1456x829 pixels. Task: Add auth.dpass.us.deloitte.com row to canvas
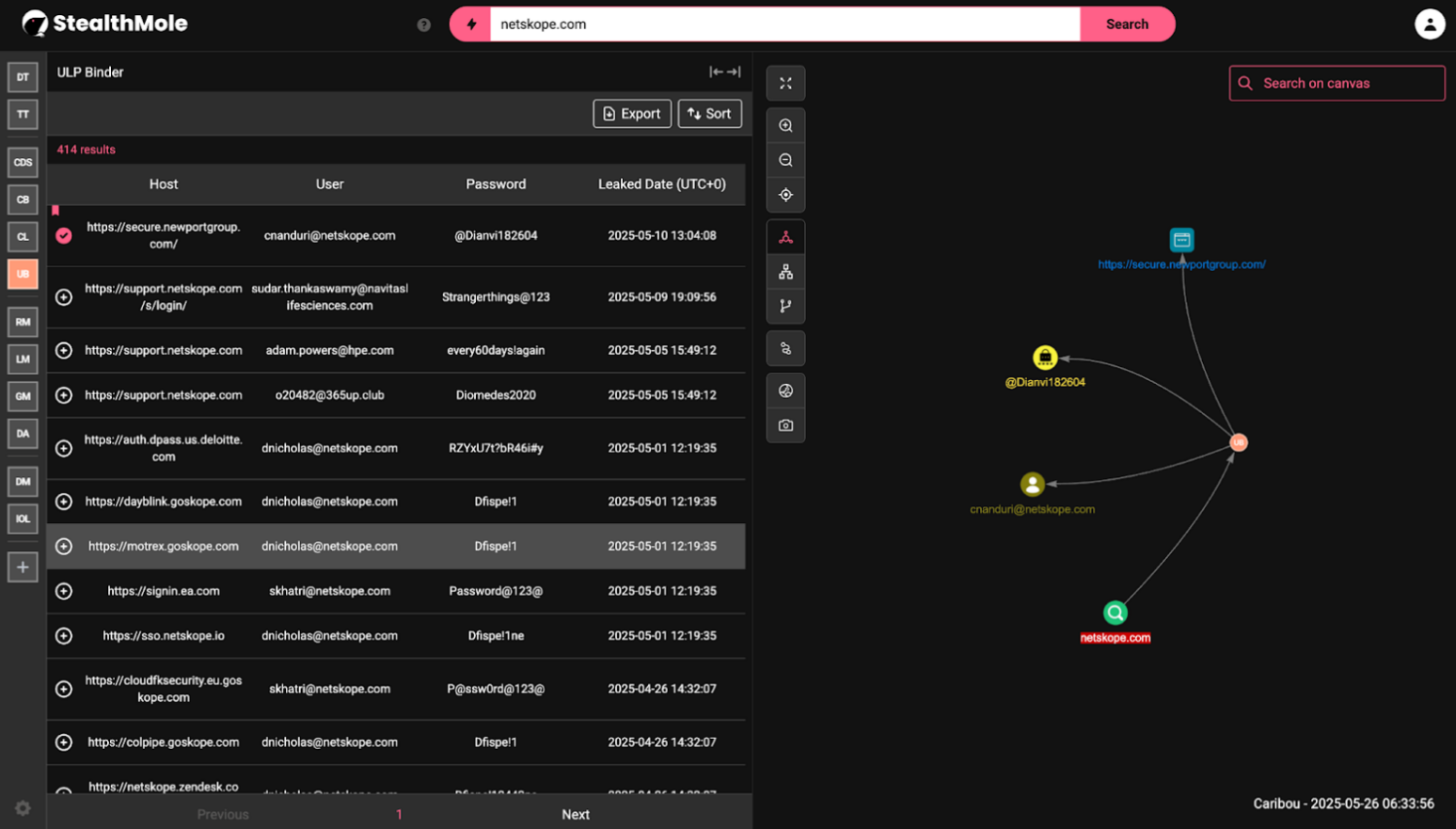click(64, 448)
